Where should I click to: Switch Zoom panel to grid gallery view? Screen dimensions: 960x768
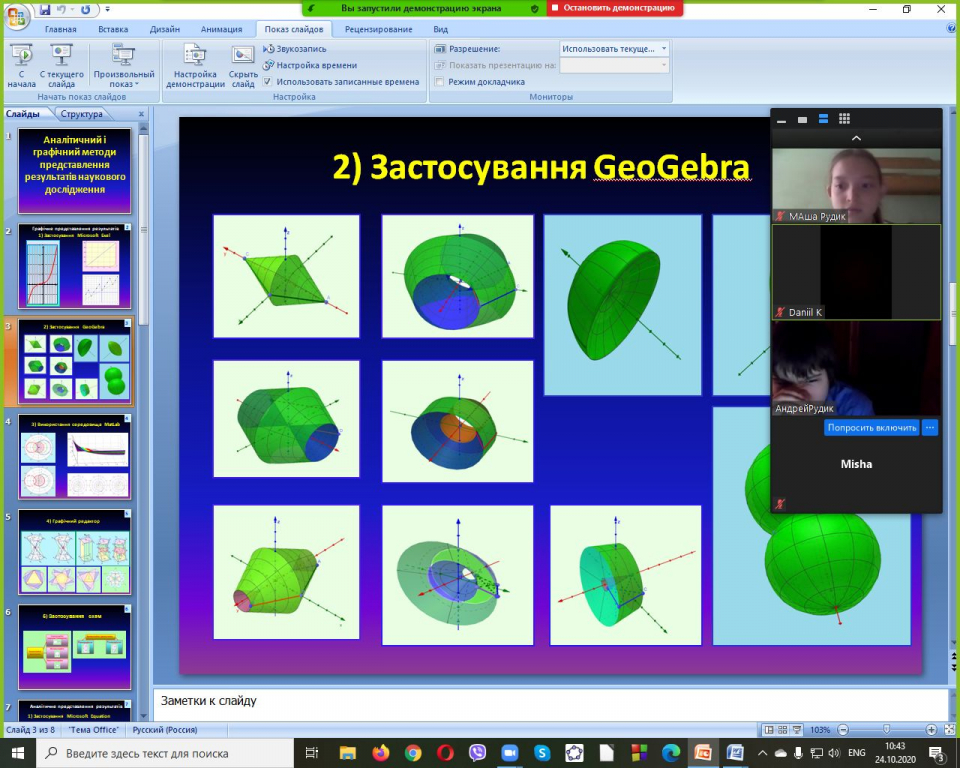pyautogui.click(x=844, y=119)
